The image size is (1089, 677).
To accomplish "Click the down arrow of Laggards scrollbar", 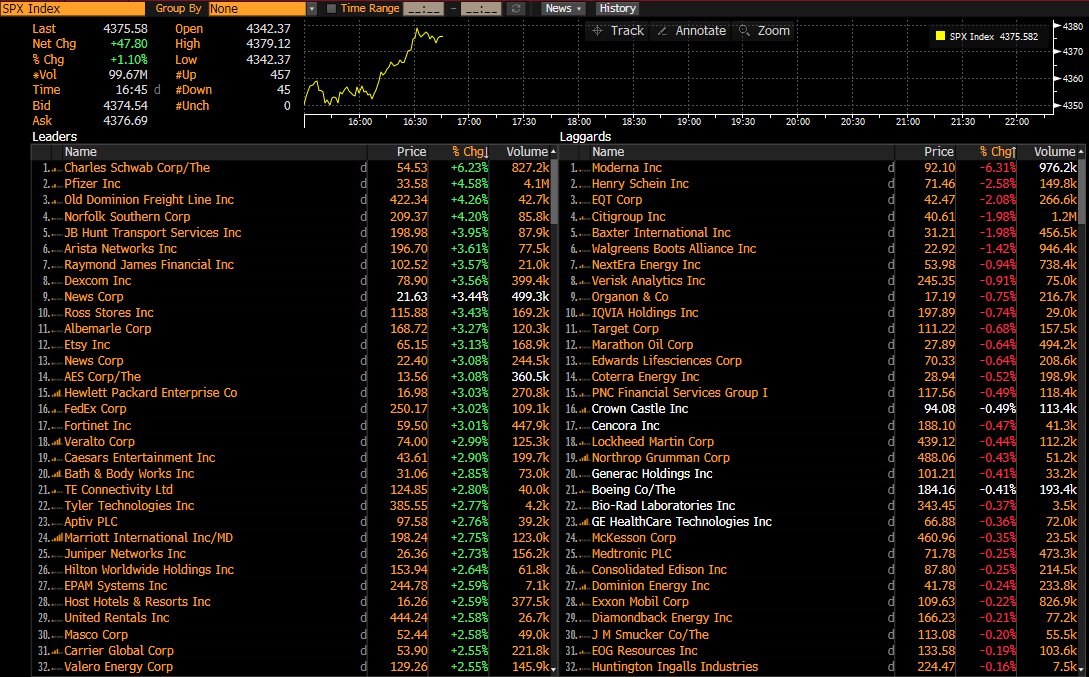I will [1081, 669].
